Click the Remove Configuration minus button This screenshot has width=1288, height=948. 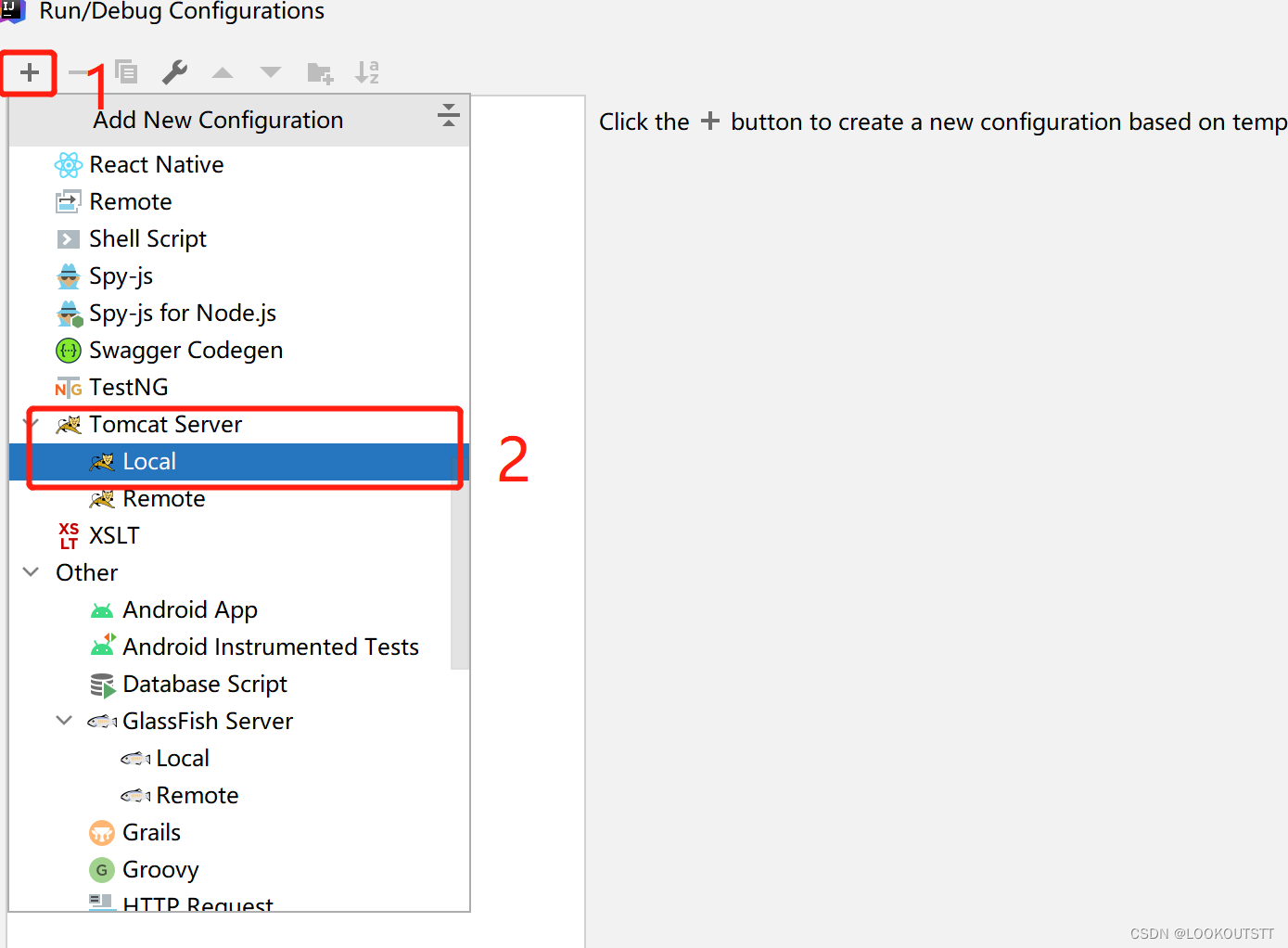pyautogui.click(x=79, y=72)
